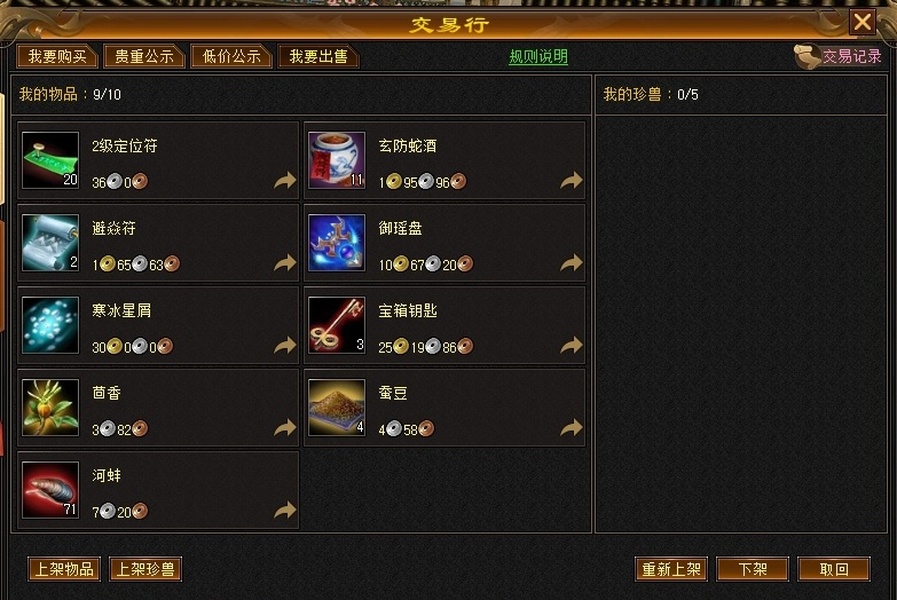Select the 避焱符 scroll icon

50,243
